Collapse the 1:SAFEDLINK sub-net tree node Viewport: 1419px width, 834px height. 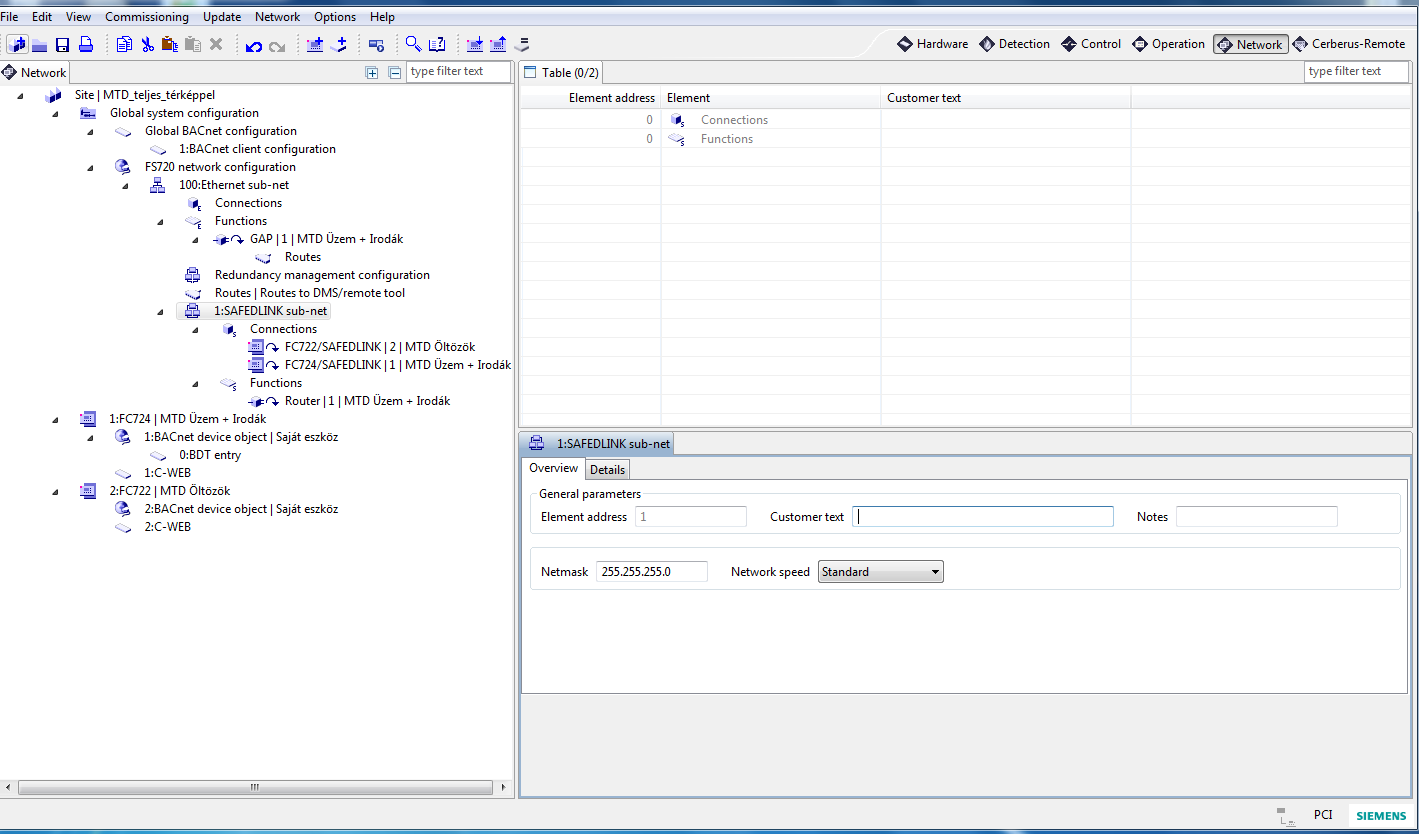161,312
